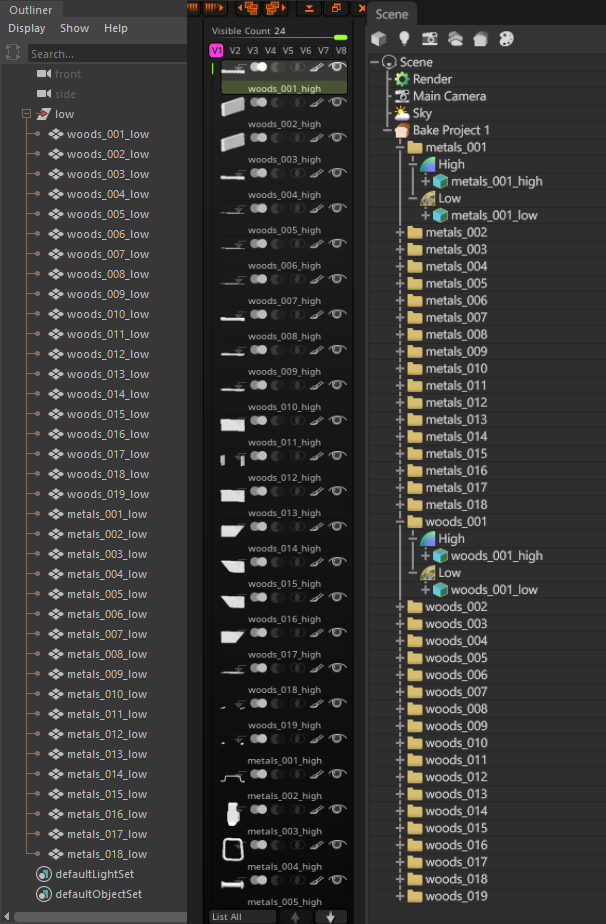Select the V2 visibility set tab

[x=235, y=51]
